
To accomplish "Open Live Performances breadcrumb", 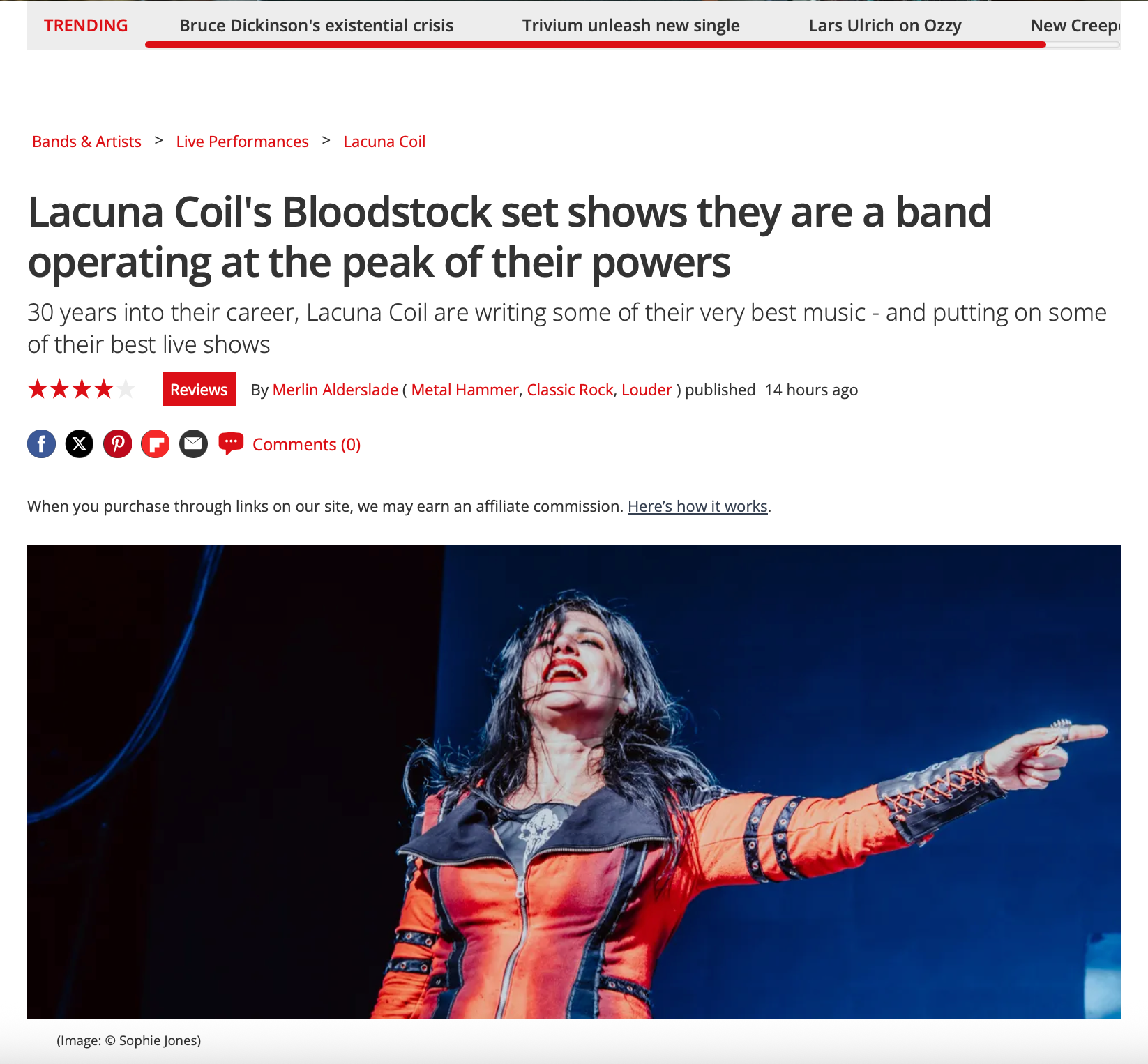I will pos(242,142).
